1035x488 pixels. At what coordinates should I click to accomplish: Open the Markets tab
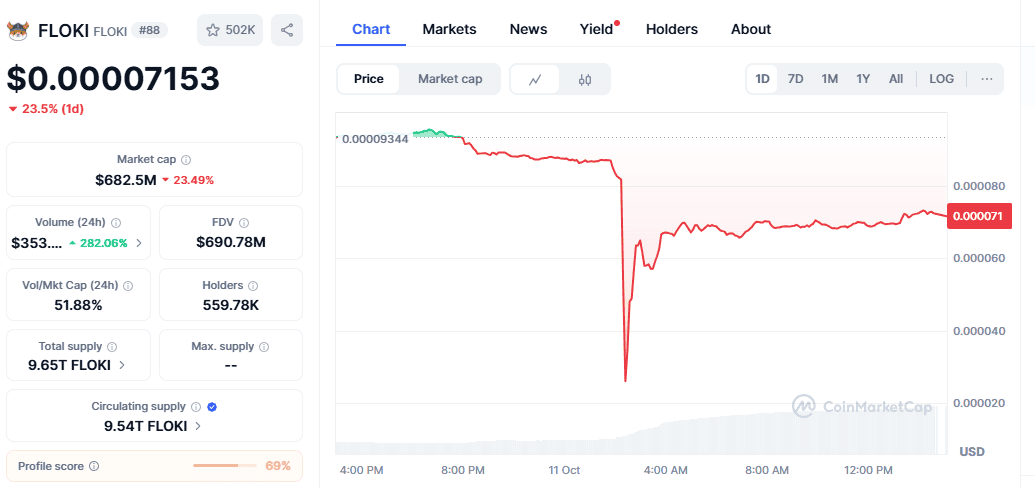(449, 29)
